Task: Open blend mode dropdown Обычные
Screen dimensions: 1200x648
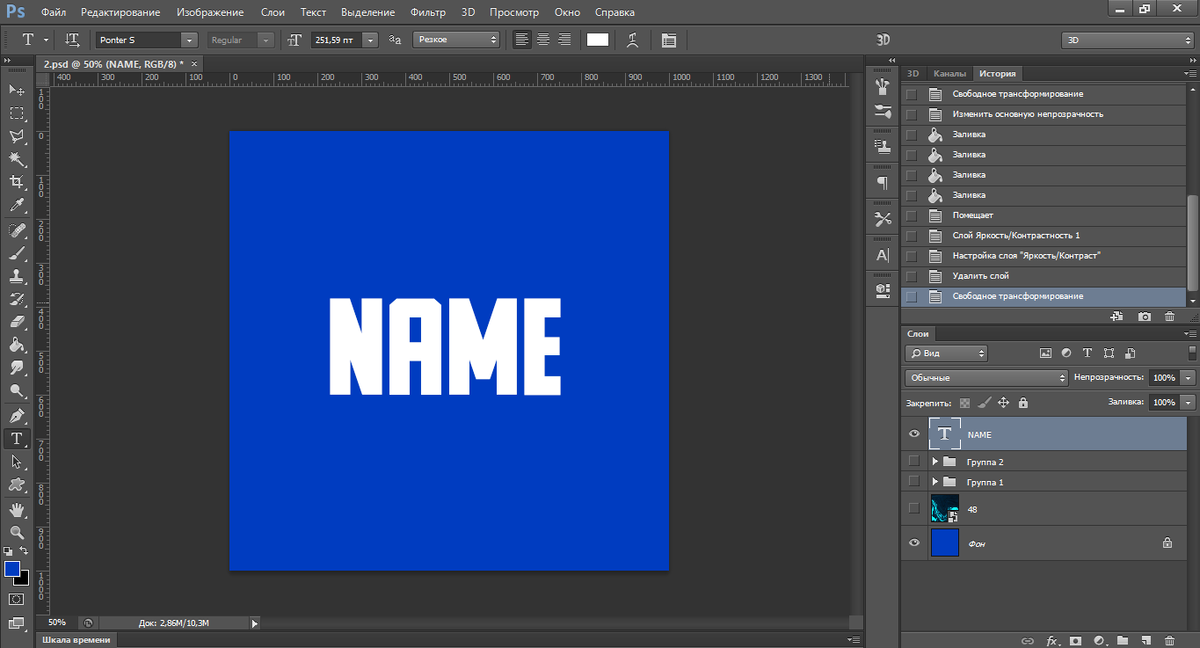Action: tap(986, 378)
